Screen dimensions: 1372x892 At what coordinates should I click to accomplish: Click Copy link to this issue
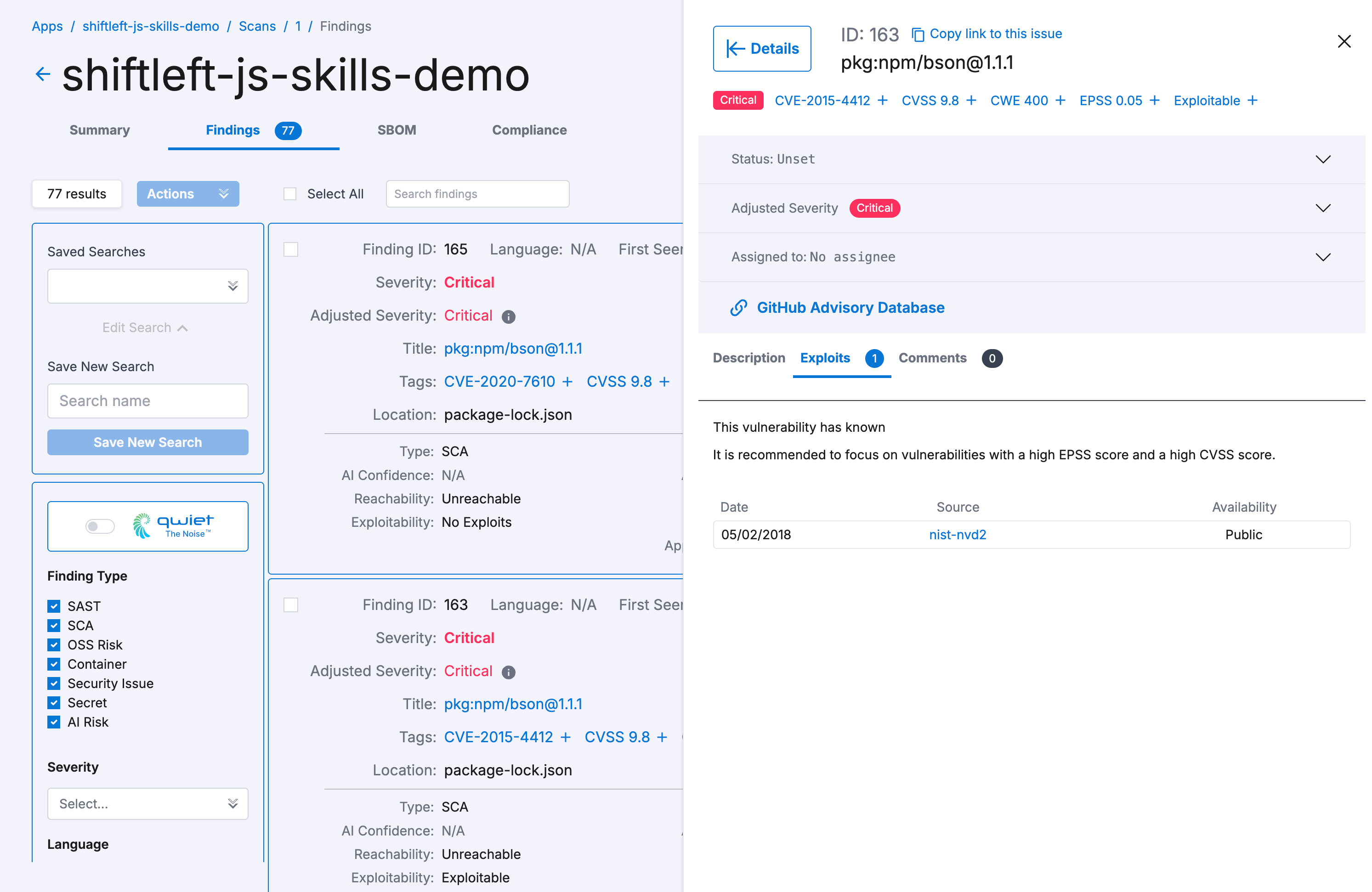995,34
